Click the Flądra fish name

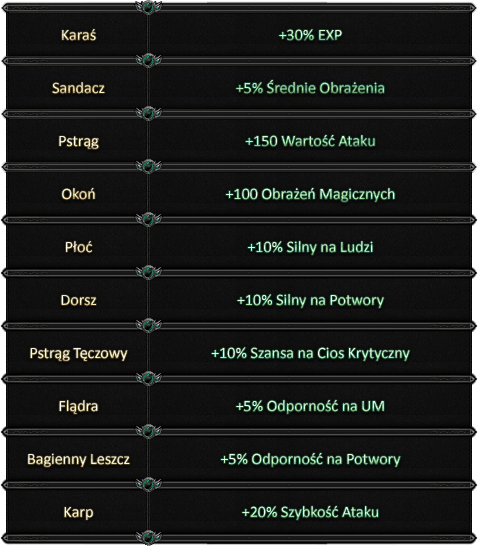[x=78, y=406]
